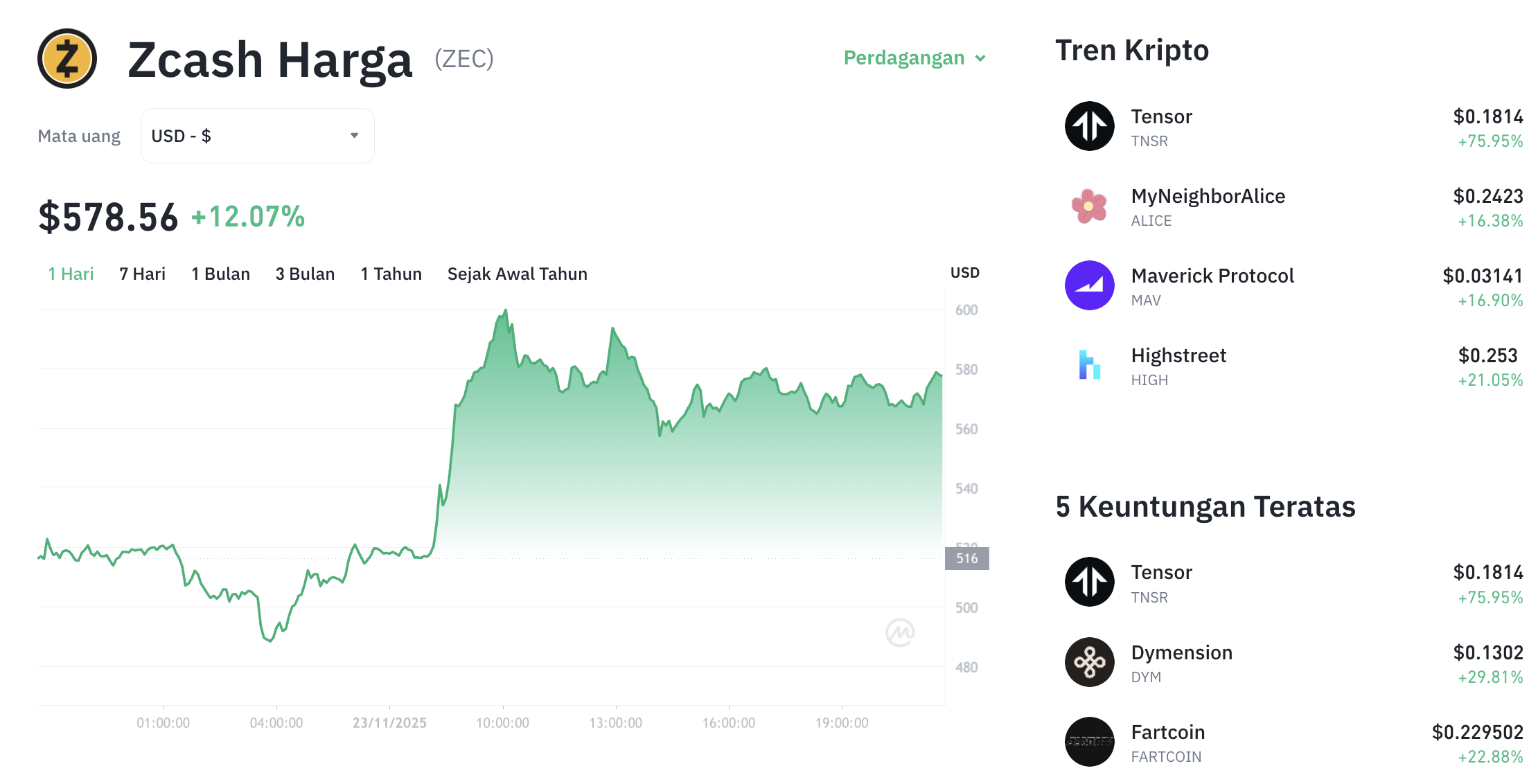Select the Maverick Protocol icon
Image resolution: width=1538 pixels, height=784 pixels.
click(x=1089, y=286)
